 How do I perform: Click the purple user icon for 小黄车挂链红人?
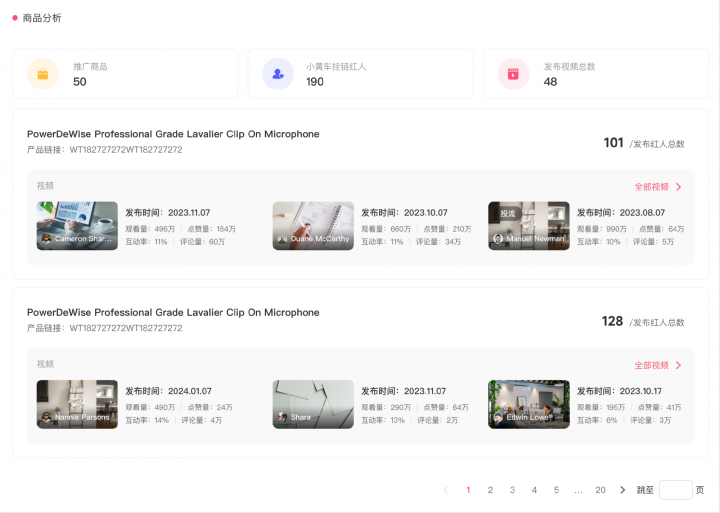278,74
